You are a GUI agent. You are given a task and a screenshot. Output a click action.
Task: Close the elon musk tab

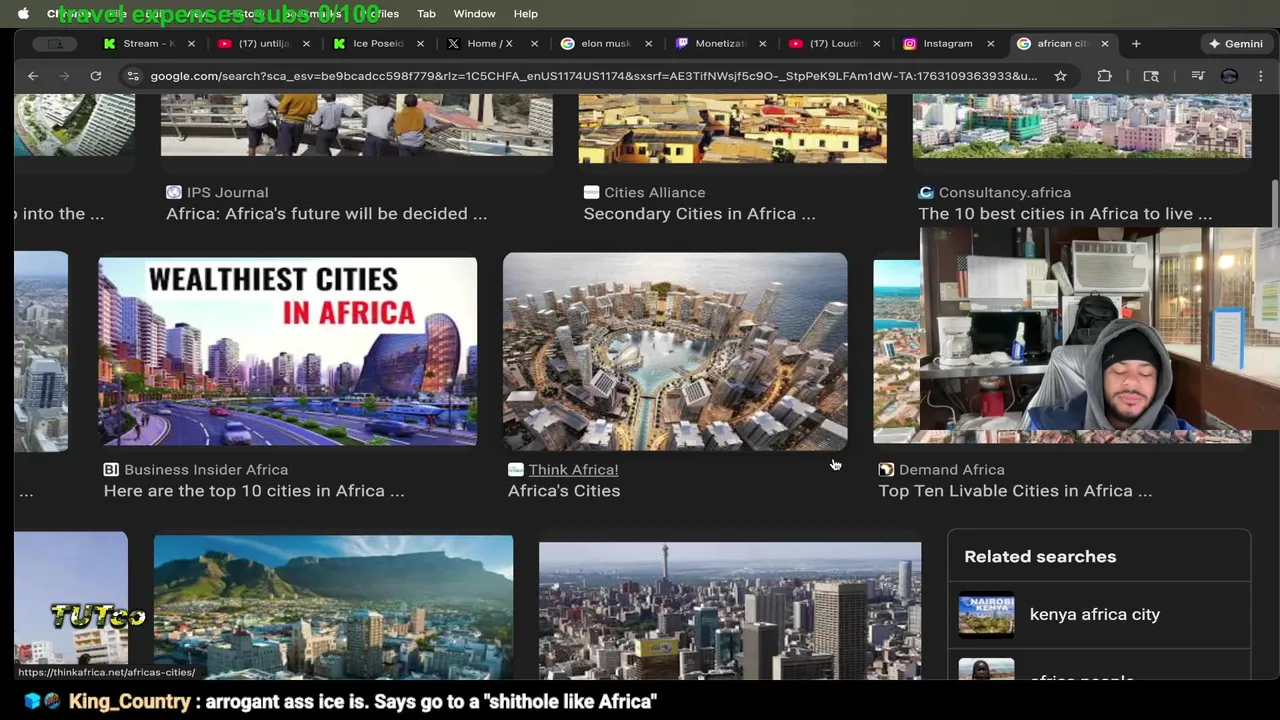pyautogui.click(x=648, y=44)
